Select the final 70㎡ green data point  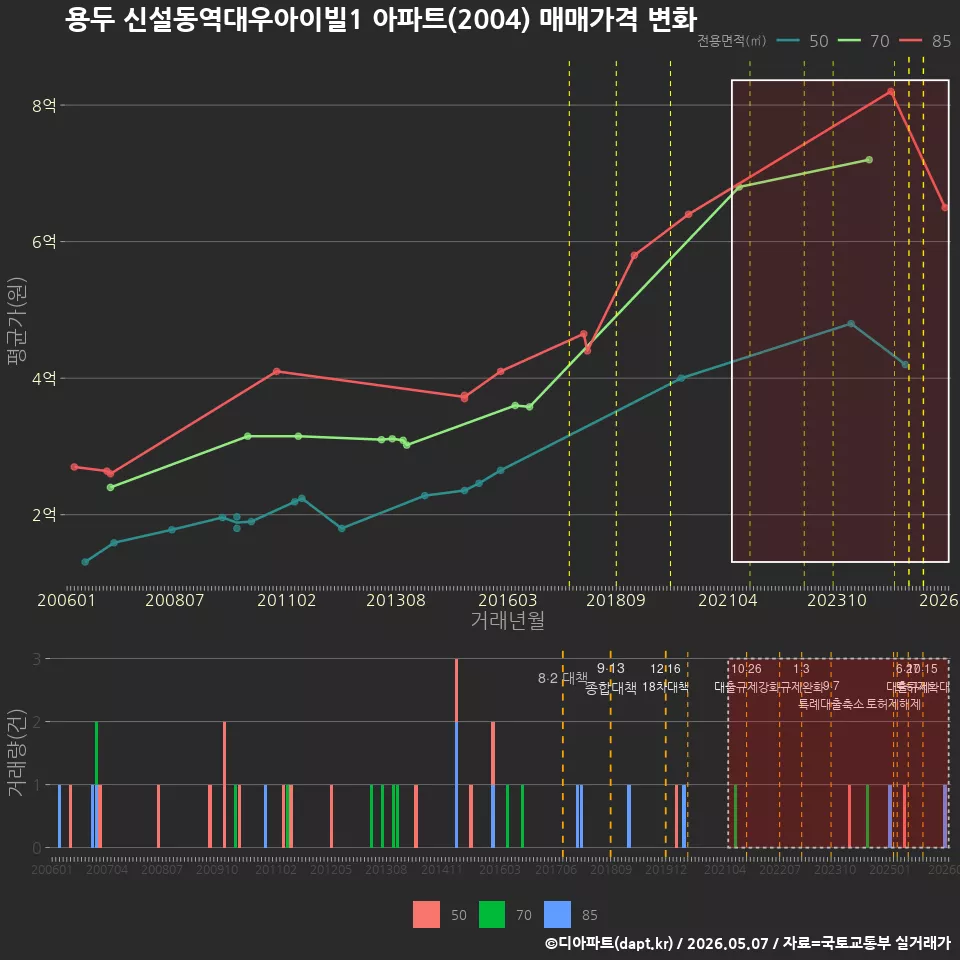(x=869, y=160)
